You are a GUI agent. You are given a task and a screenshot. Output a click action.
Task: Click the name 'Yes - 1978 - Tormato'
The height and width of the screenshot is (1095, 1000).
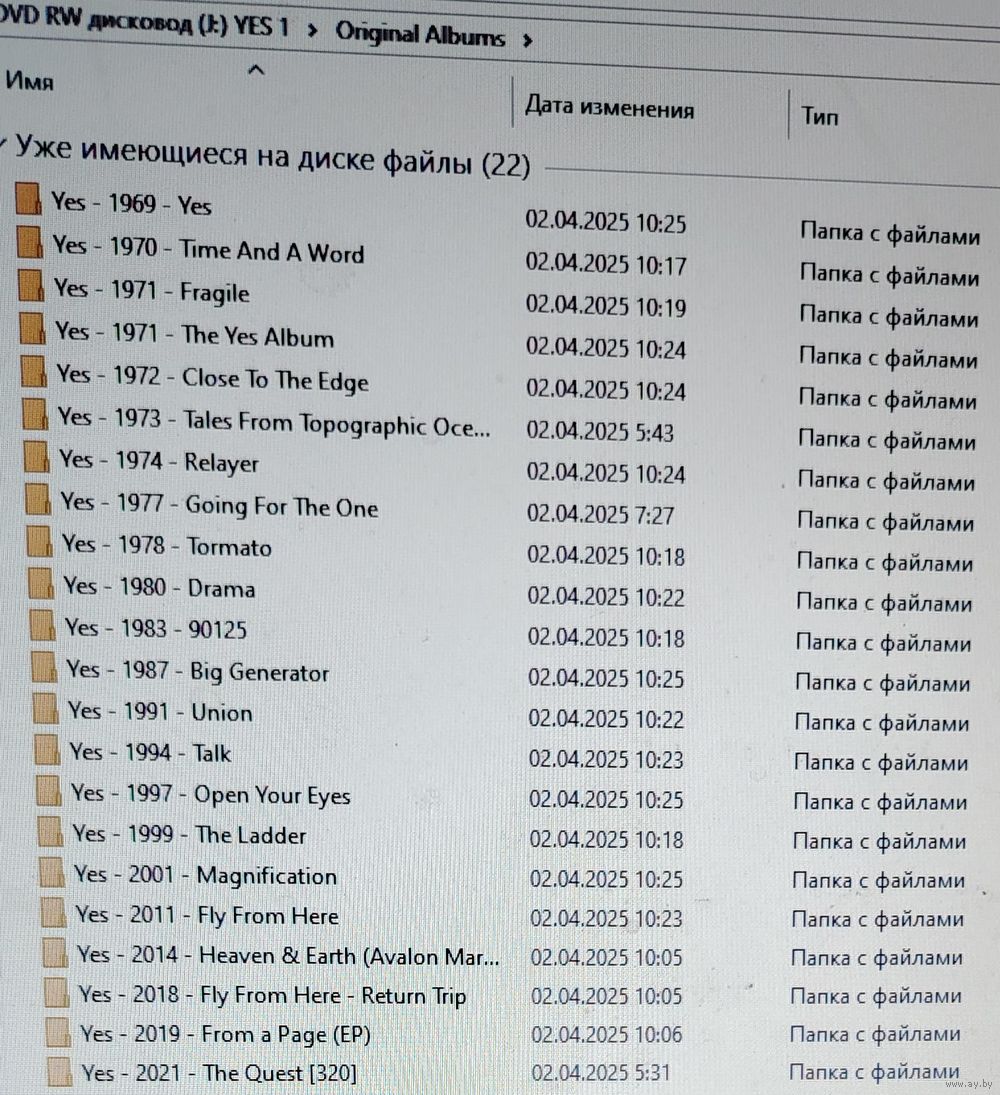pyautogui.click(x=167, y=545)
